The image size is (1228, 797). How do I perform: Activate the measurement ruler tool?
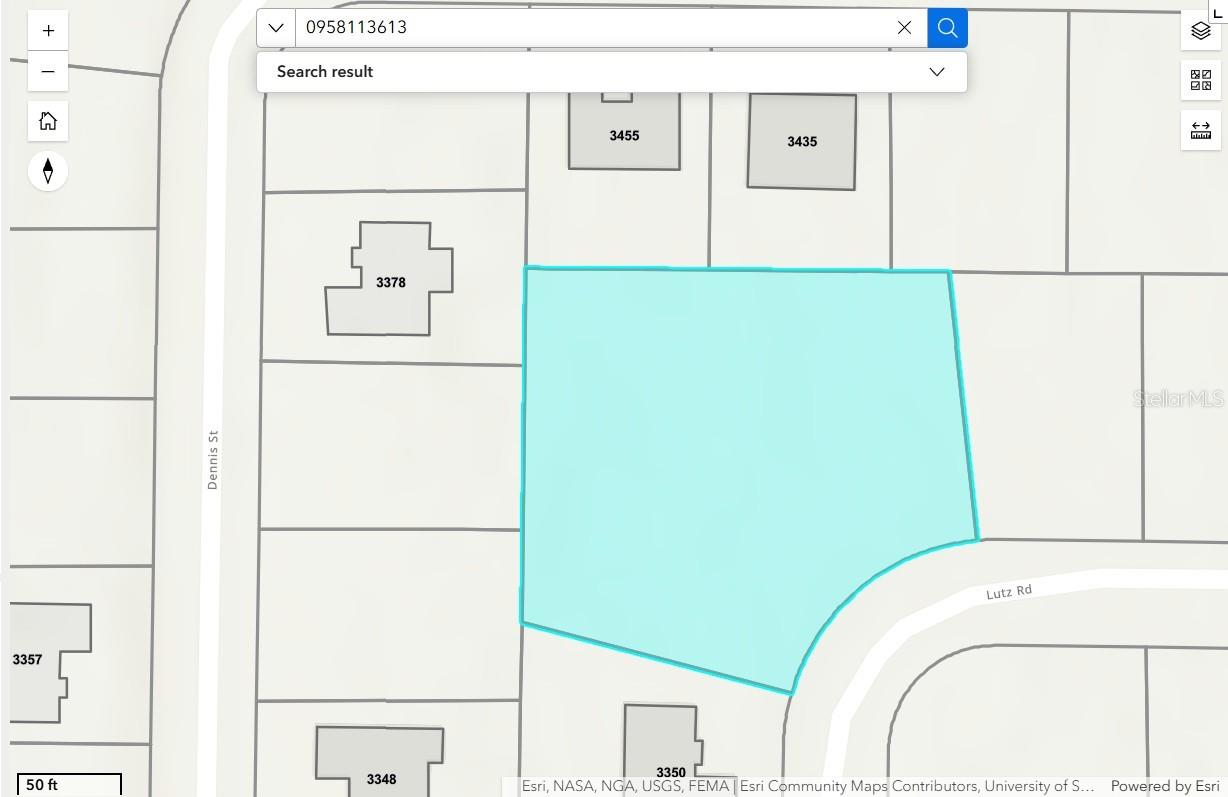[x=1201, y=130]
